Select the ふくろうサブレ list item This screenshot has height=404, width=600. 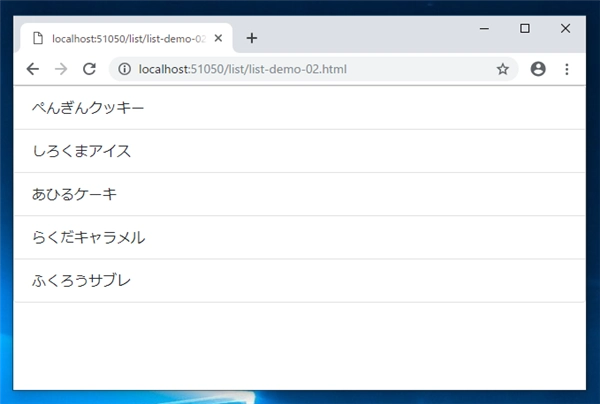(299, 281)
